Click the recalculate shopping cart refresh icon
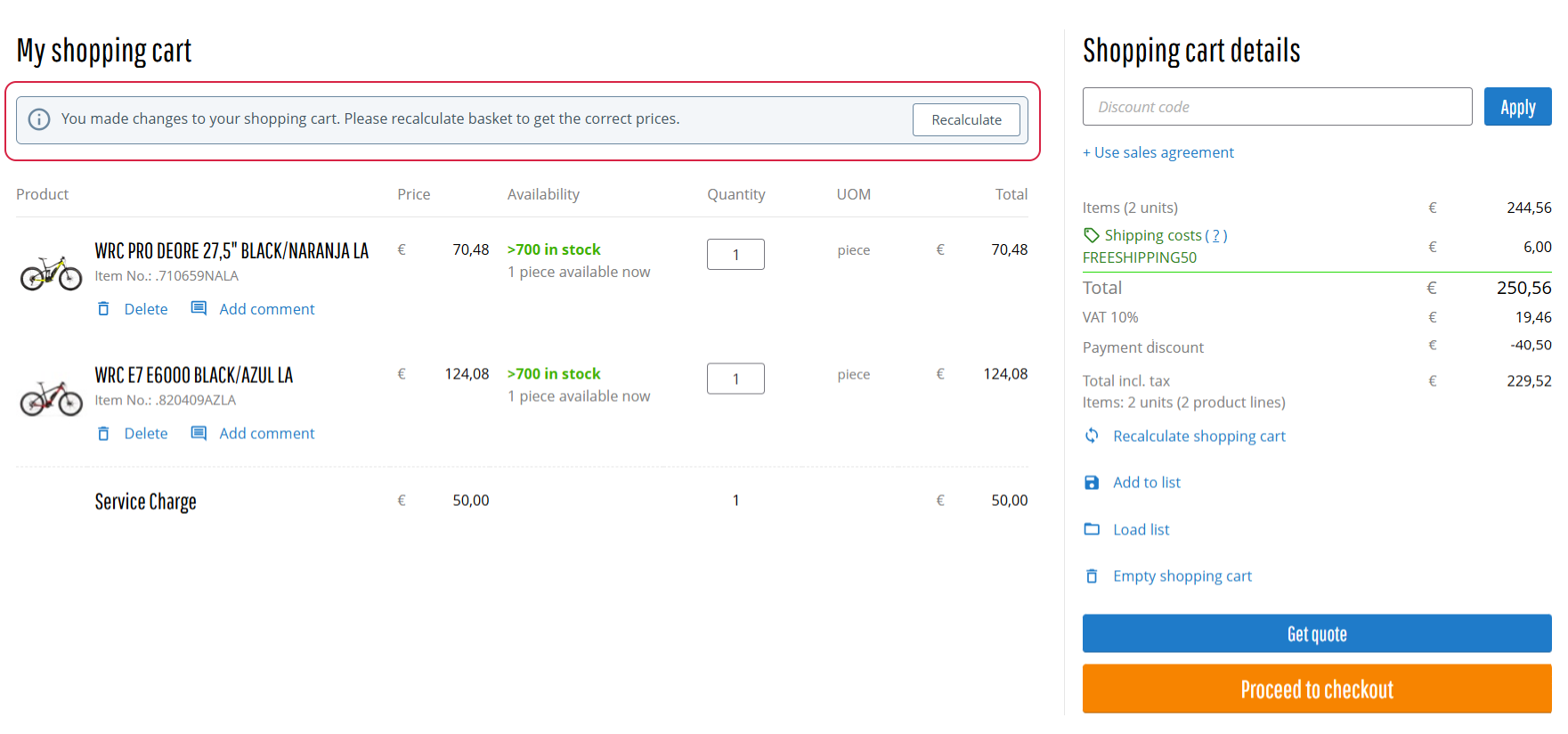This screenshot has width=1568, height=734. [x=1092, y=436]
